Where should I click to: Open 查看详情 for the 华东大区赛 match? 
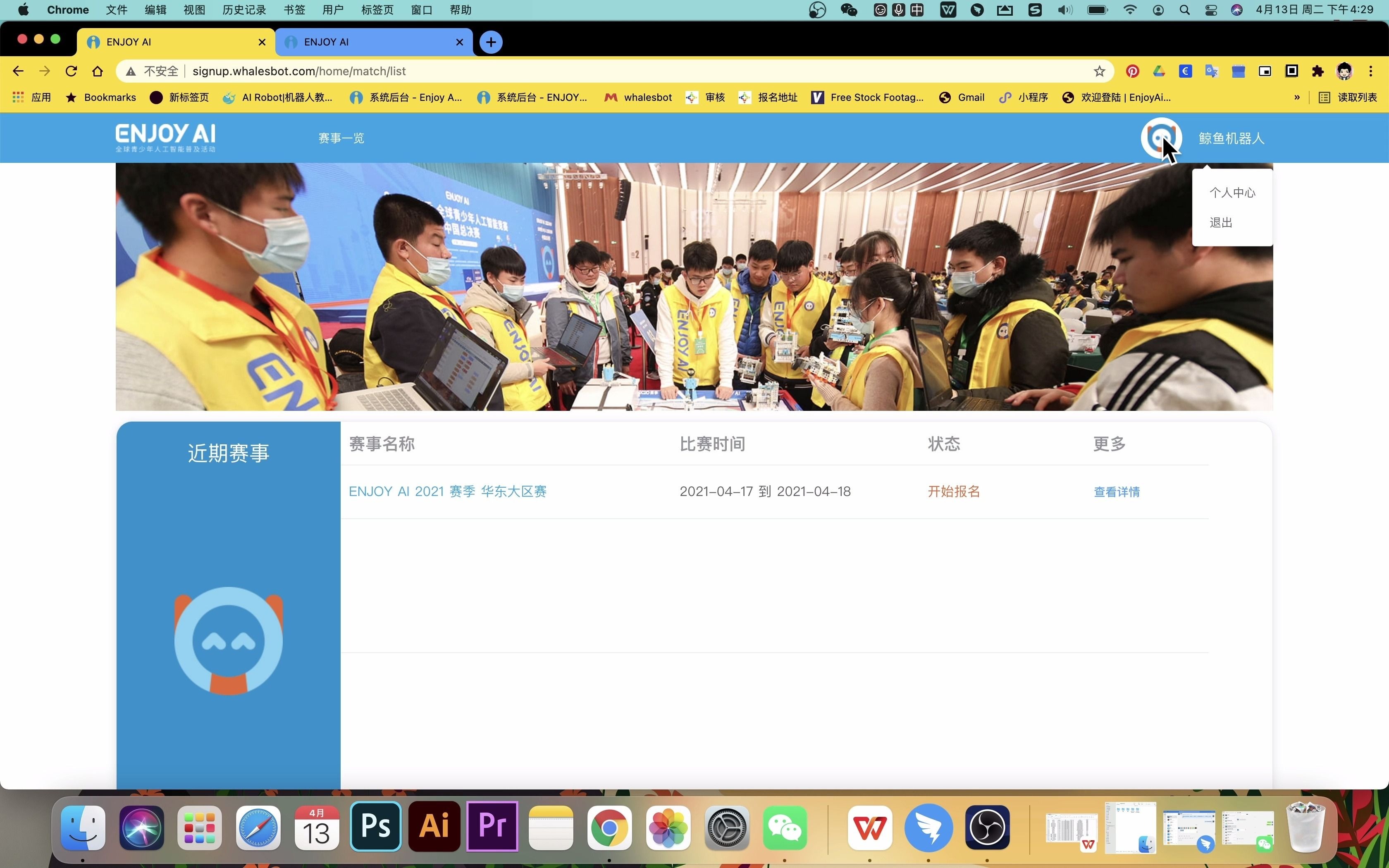pyautogui.click(x=1116, y=491)
